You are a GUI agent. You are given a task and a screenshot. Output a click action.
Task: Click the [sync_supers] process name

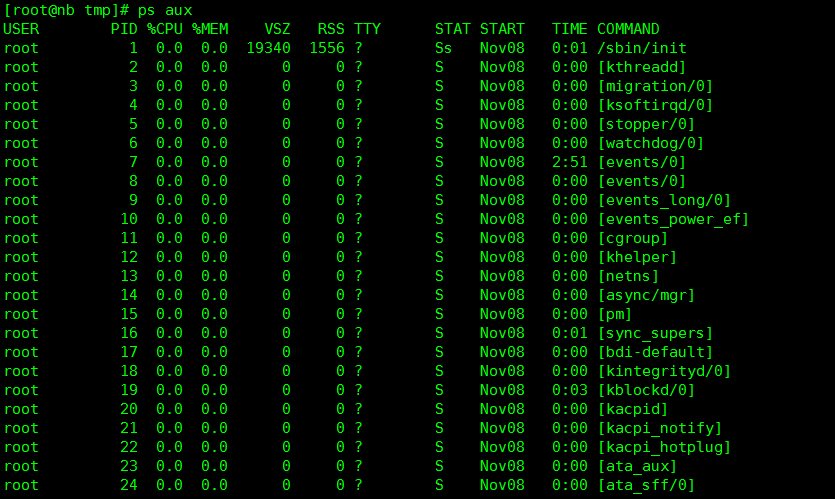click(655, 333)
